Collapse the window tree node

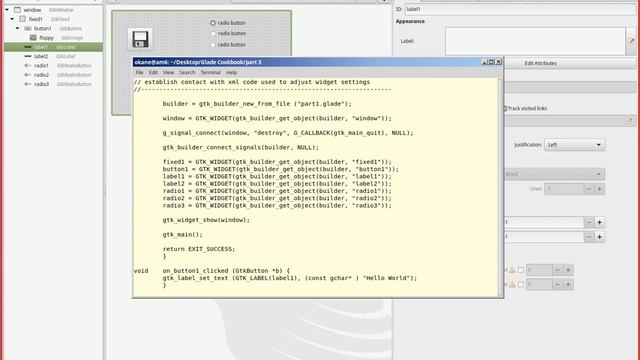point(7,9)
